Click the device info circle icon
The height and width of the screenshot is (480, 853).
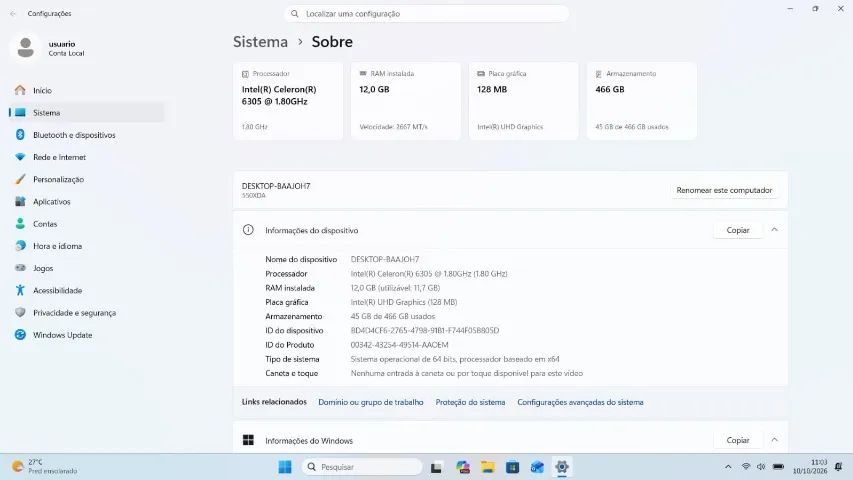point(248,230)
